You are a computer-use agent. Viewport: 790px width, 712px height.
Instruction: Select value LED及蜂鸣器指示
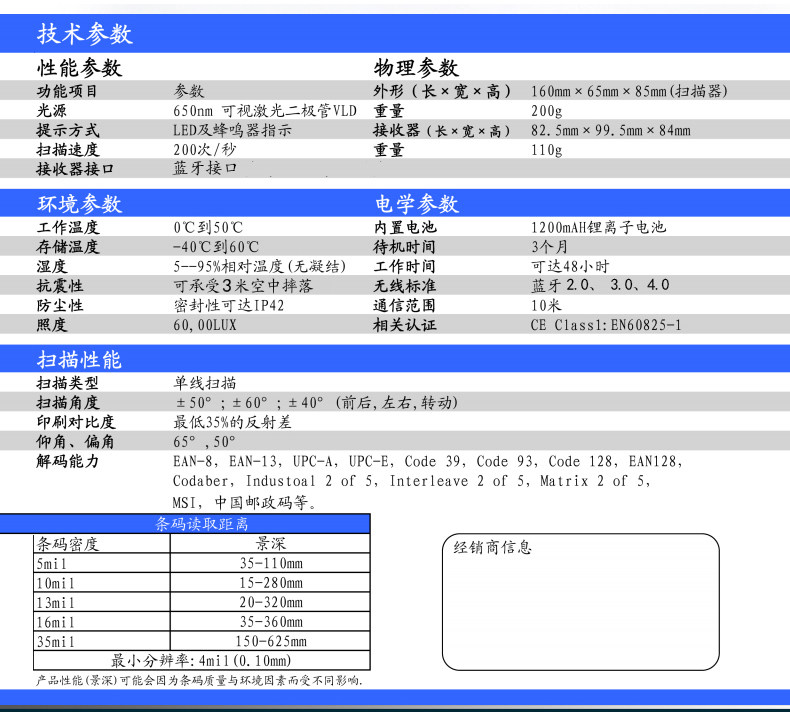pyautogui.click(x=232, y=131)
